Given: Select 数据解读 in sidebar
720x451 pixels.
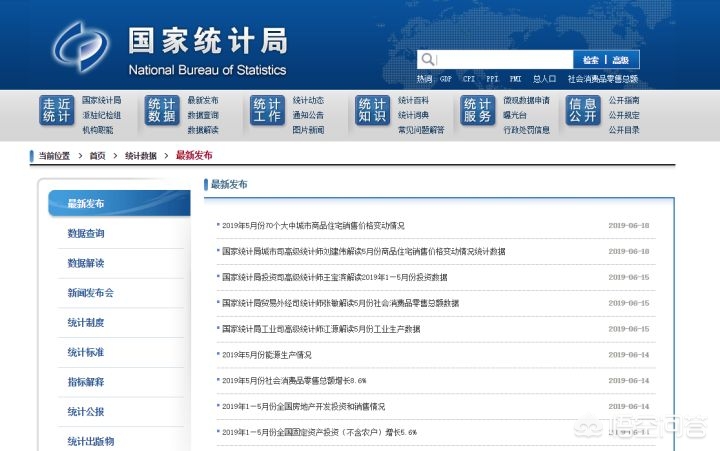Looking at the screenshot, I should pyautogui.click(x=86, y=263).
